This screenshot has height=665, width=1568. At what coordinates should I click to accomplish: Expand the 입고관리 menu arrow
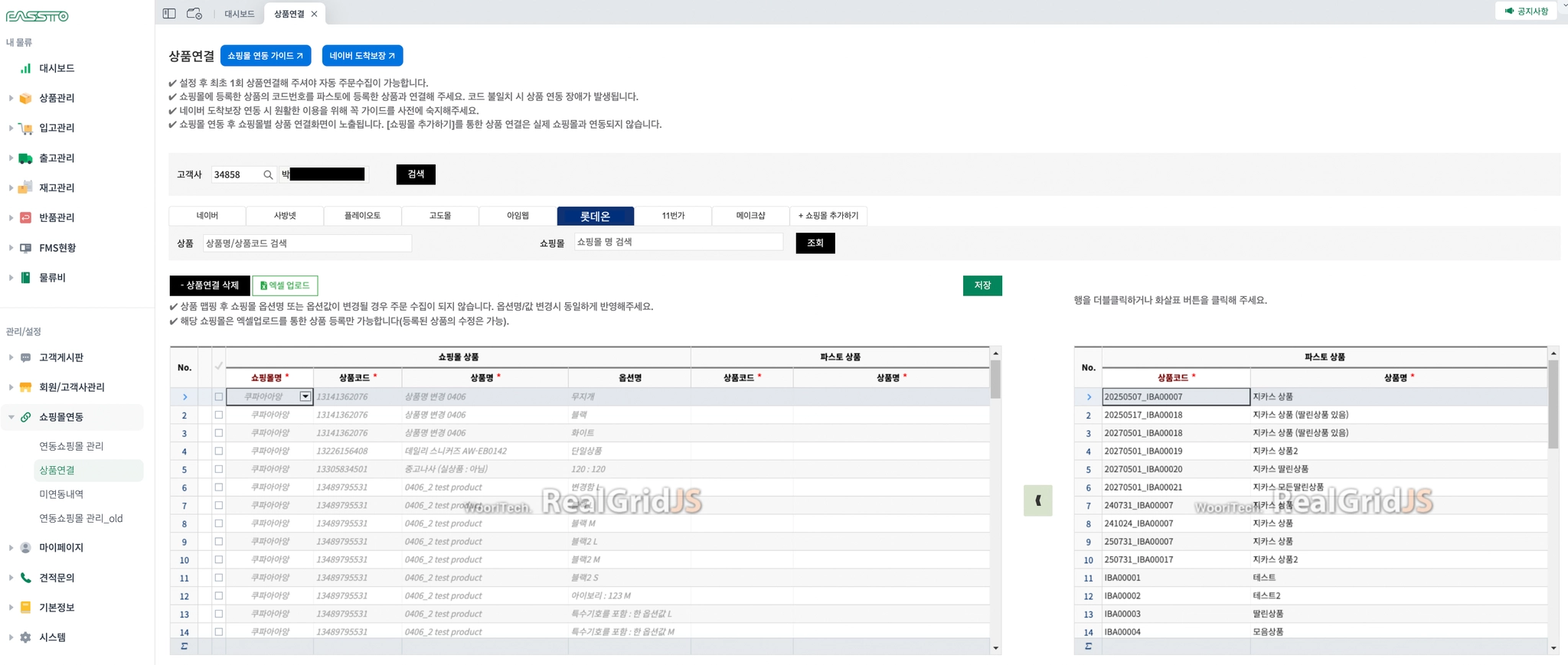11,128
